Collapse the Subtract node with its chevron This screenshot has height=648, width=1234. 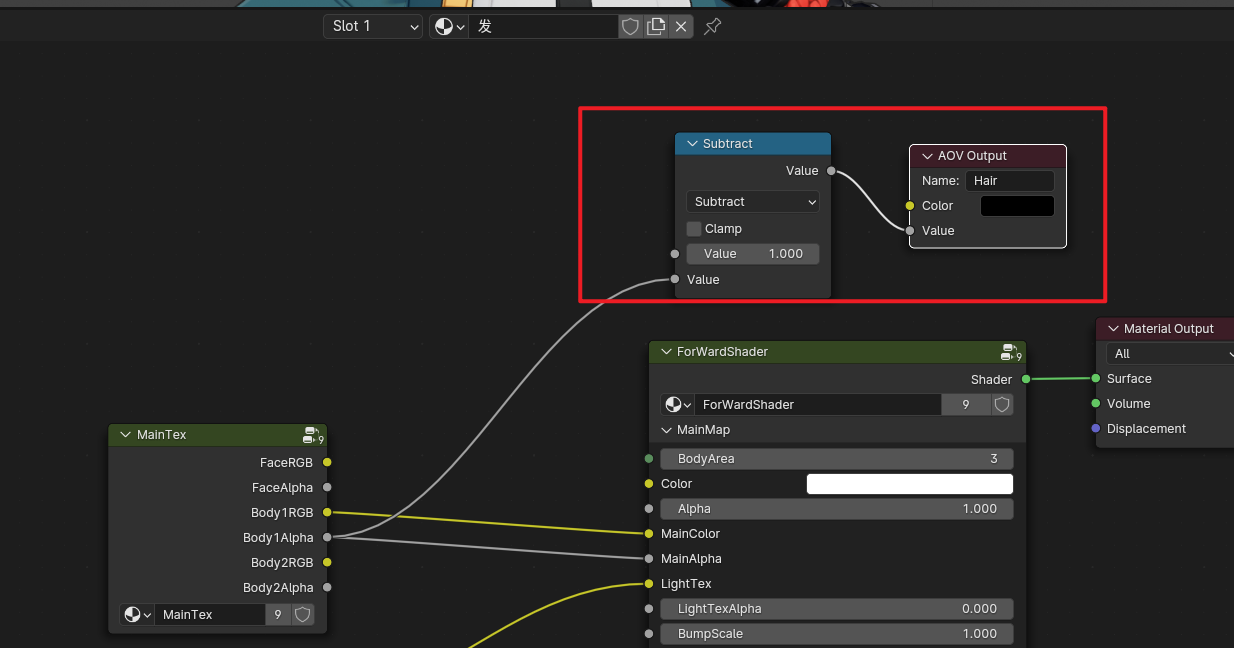click(691, 144)
